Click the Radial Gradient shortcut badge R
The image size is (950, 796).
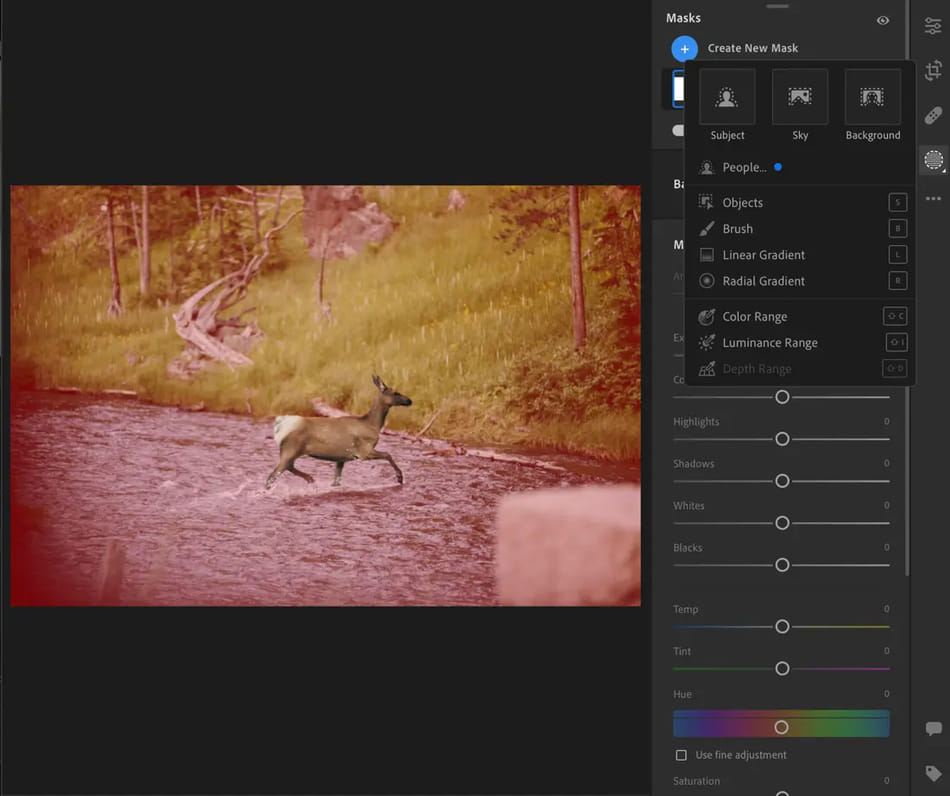coord(898,280)
